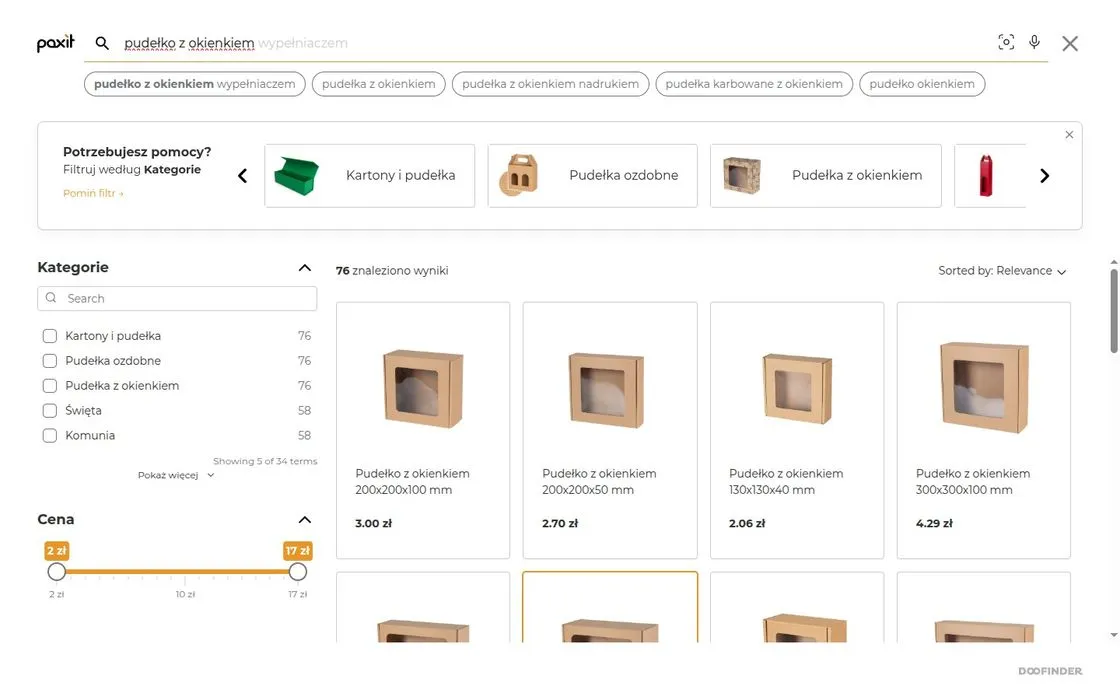Click the orange price range track
This screenshot has width=1120, height=700.
[x=177, y=571]
